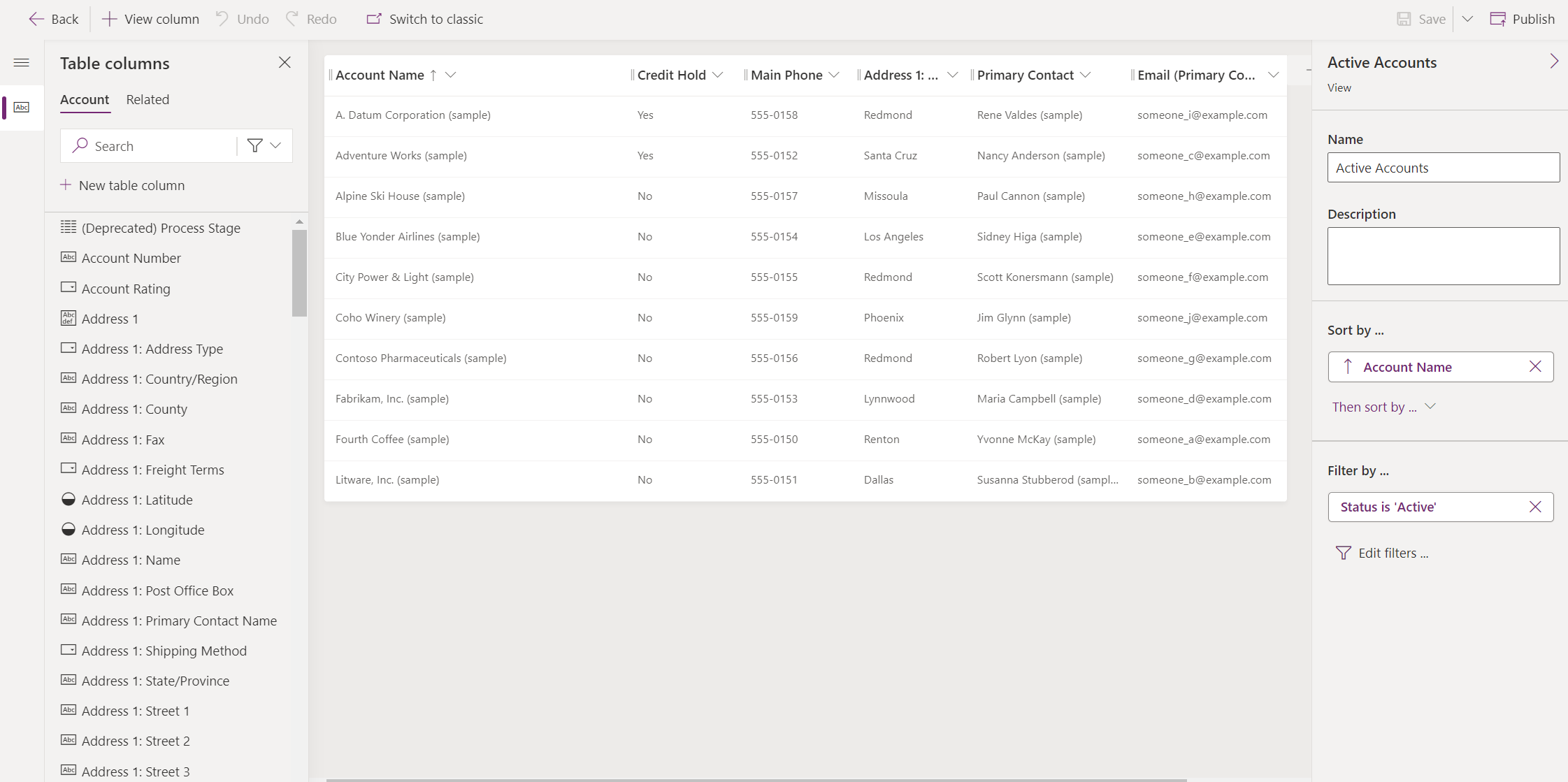Expand the Then sort by expander

click(x=1432, y=405)
